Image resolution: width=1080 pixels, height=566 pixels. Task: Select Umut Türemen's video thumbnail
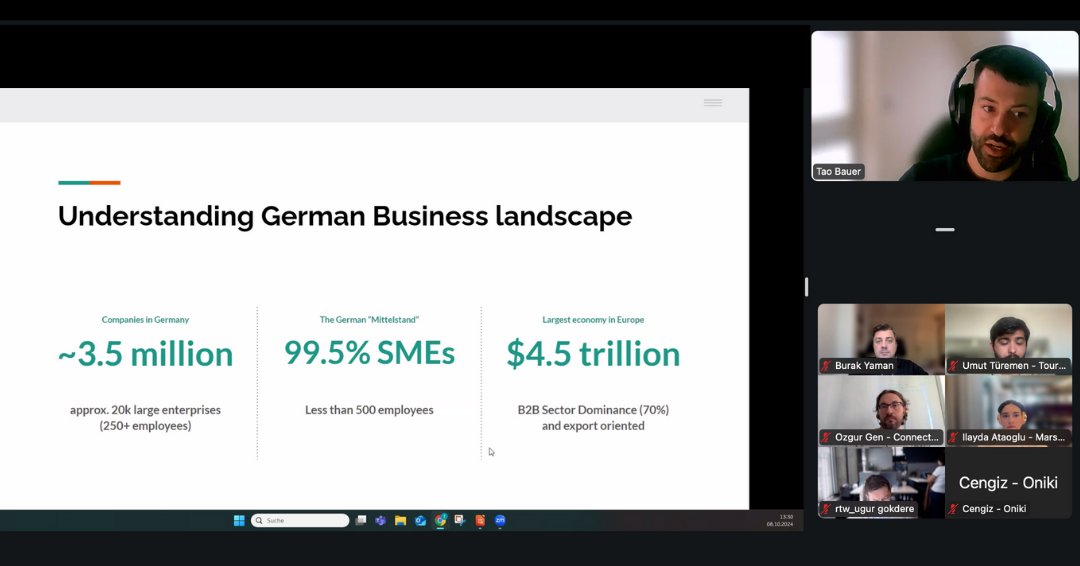pos(1009,339)
